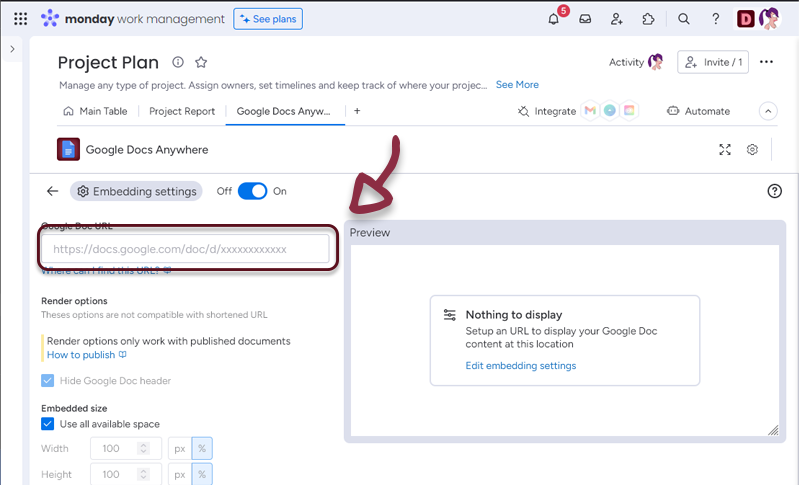This screenshot has width=800, height=485.
Task: Open the apps marketplace puzzle icon
Action: [x=648, y=19]
